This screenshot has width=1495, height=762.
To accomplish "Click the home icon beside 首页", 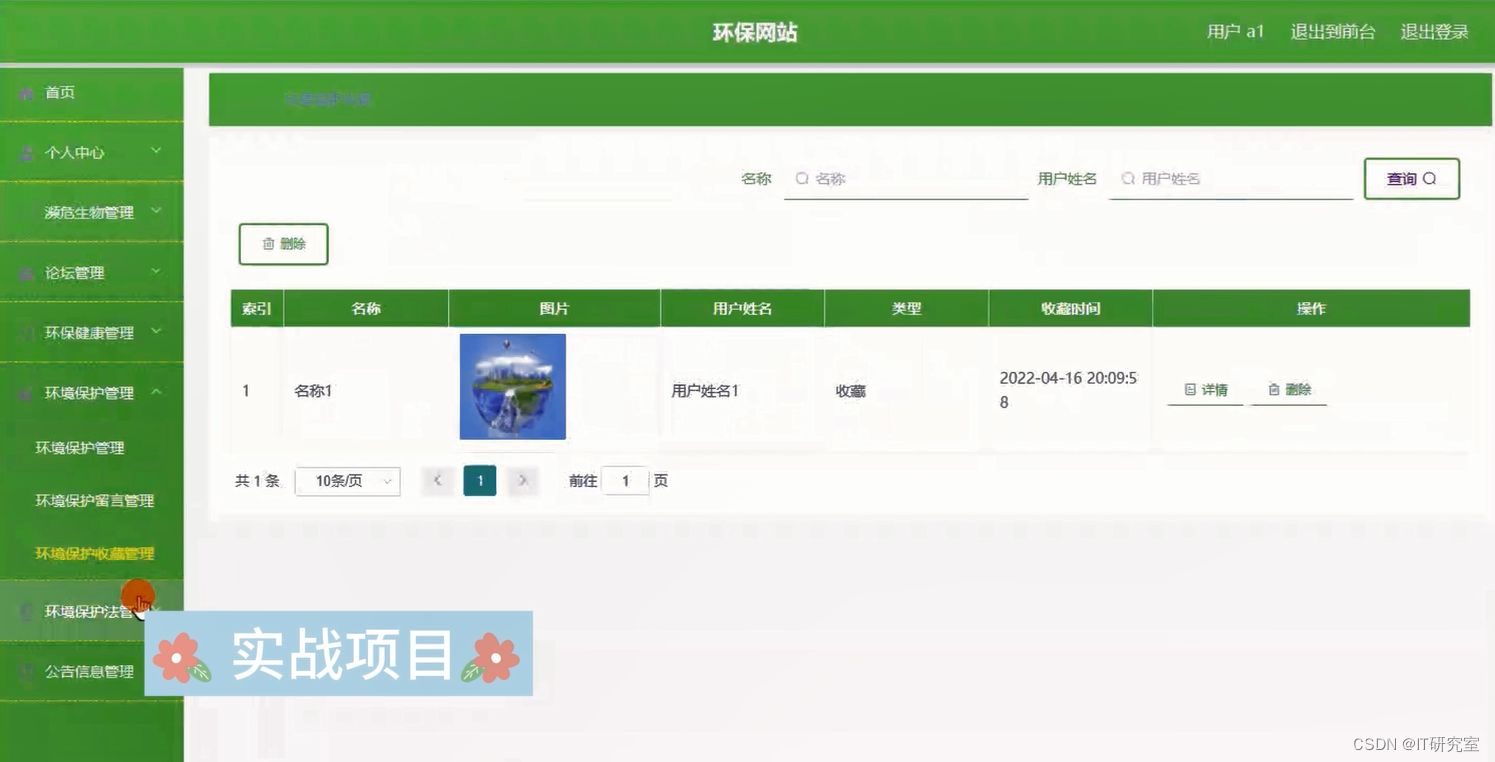I will point(27,93).
